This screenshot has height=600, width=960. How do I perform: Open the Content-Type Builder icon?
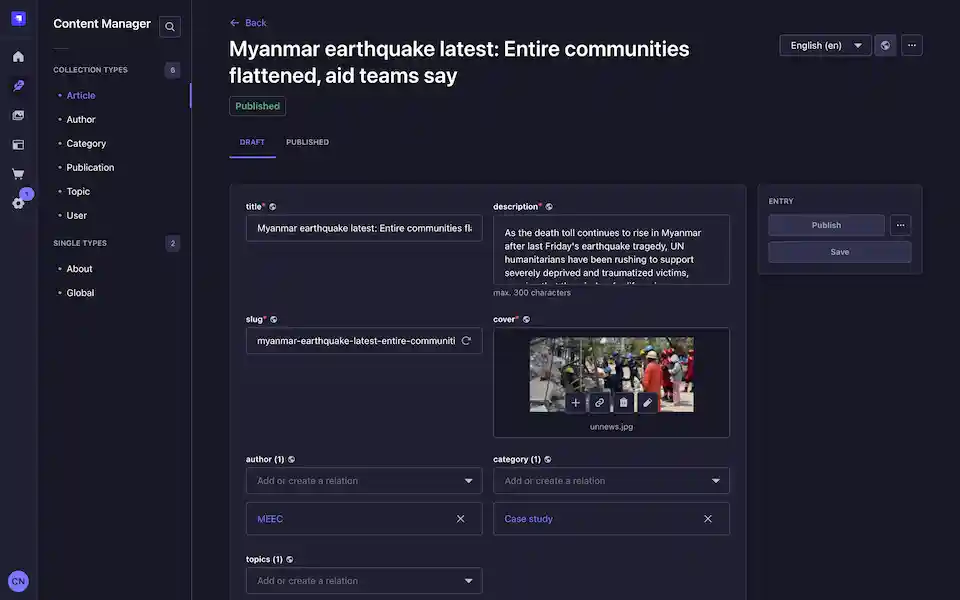coord(17,144)
